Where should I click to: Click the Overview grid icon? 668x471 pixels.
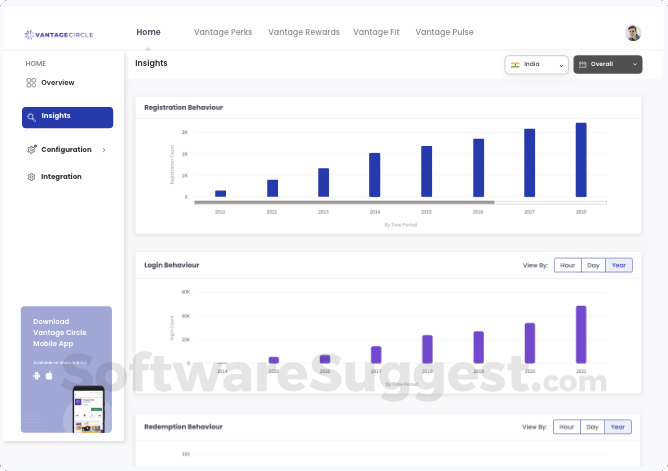coord(31,83)
